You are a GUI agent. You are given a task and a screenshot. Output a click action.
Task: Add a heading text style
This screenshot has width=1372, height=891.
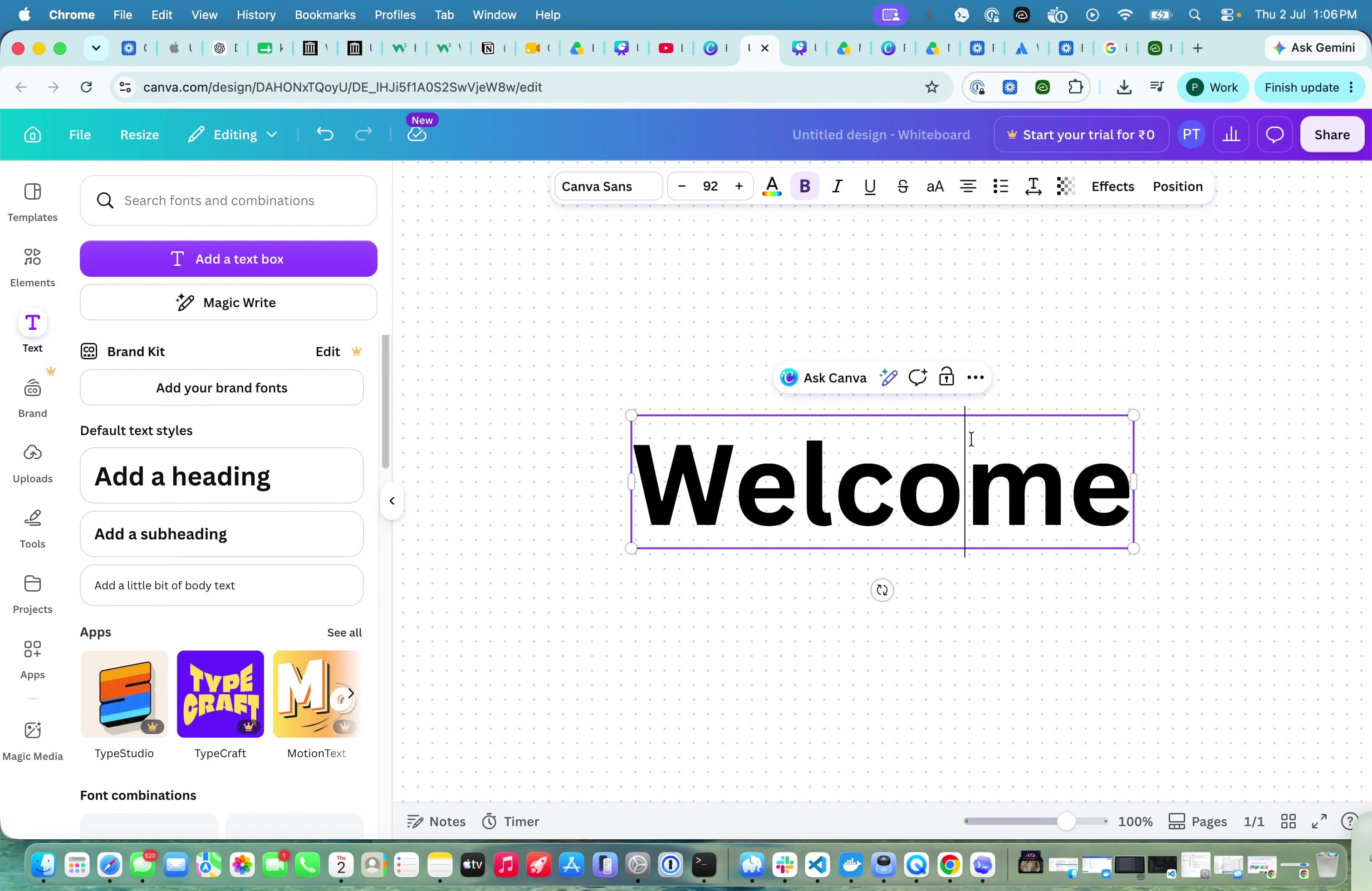[221, 476]
